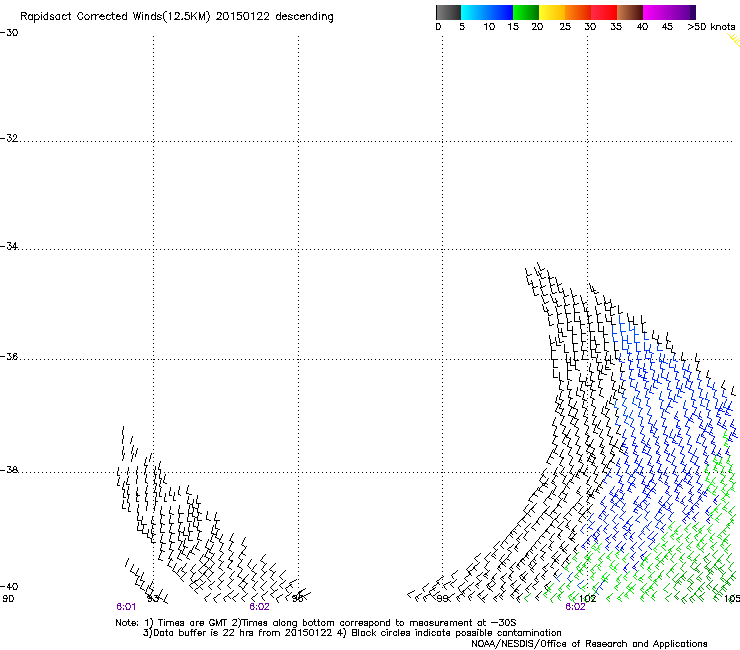Click the '-34' latitude axis label
Image resolution: width=740 pixels, height=650 pixels.
pos(9,246)
